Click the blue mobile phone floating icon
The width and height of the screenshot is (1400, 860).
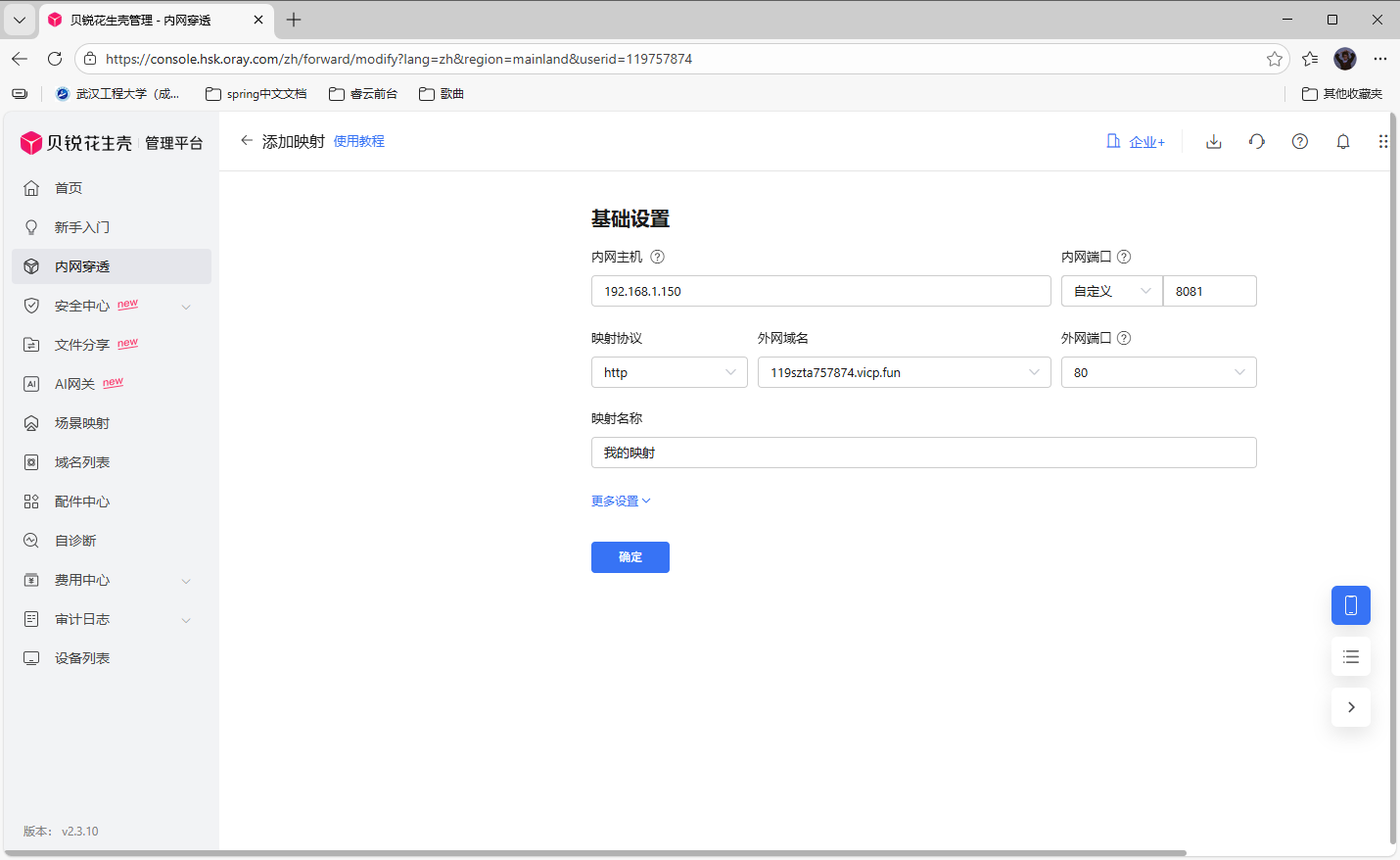click(x=1350, y=605)
